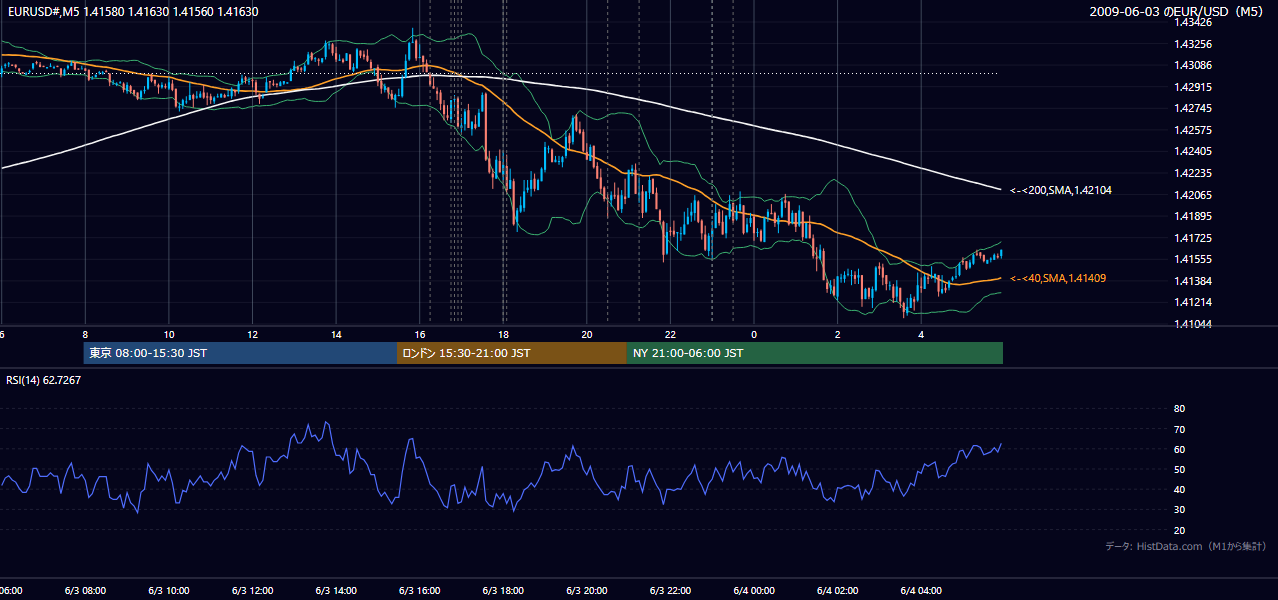The height and width of the screenshot is (600, 1278).
Task: Click price axis value 1.41384
Action: pyautogui.click(x=1192, y=281)
